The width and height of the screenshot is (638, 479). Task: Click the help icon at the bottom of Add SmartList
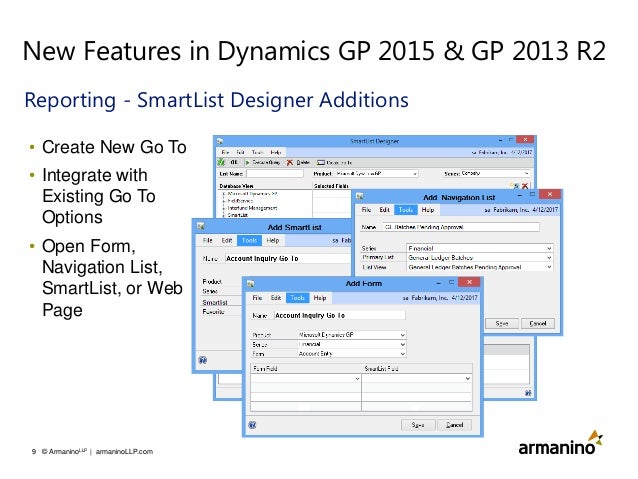click(x=203, y=360)
